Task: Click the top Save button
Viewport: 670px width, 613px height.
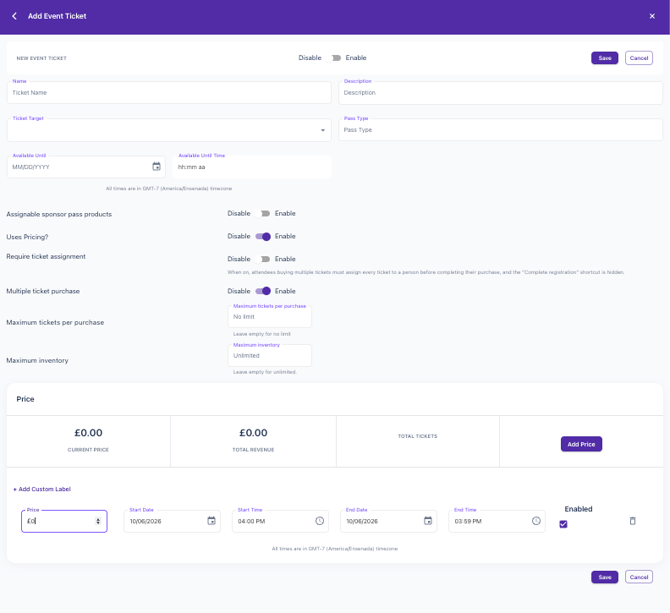Action: click(604, 58)
